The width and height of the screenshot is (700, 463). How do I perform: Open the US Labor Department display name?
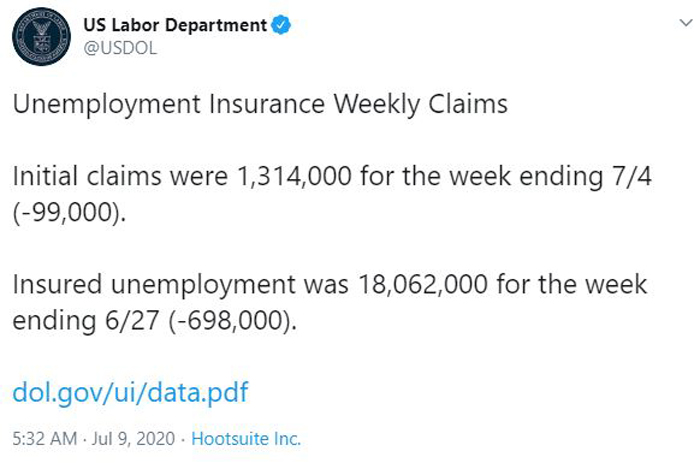coord(175,25)
